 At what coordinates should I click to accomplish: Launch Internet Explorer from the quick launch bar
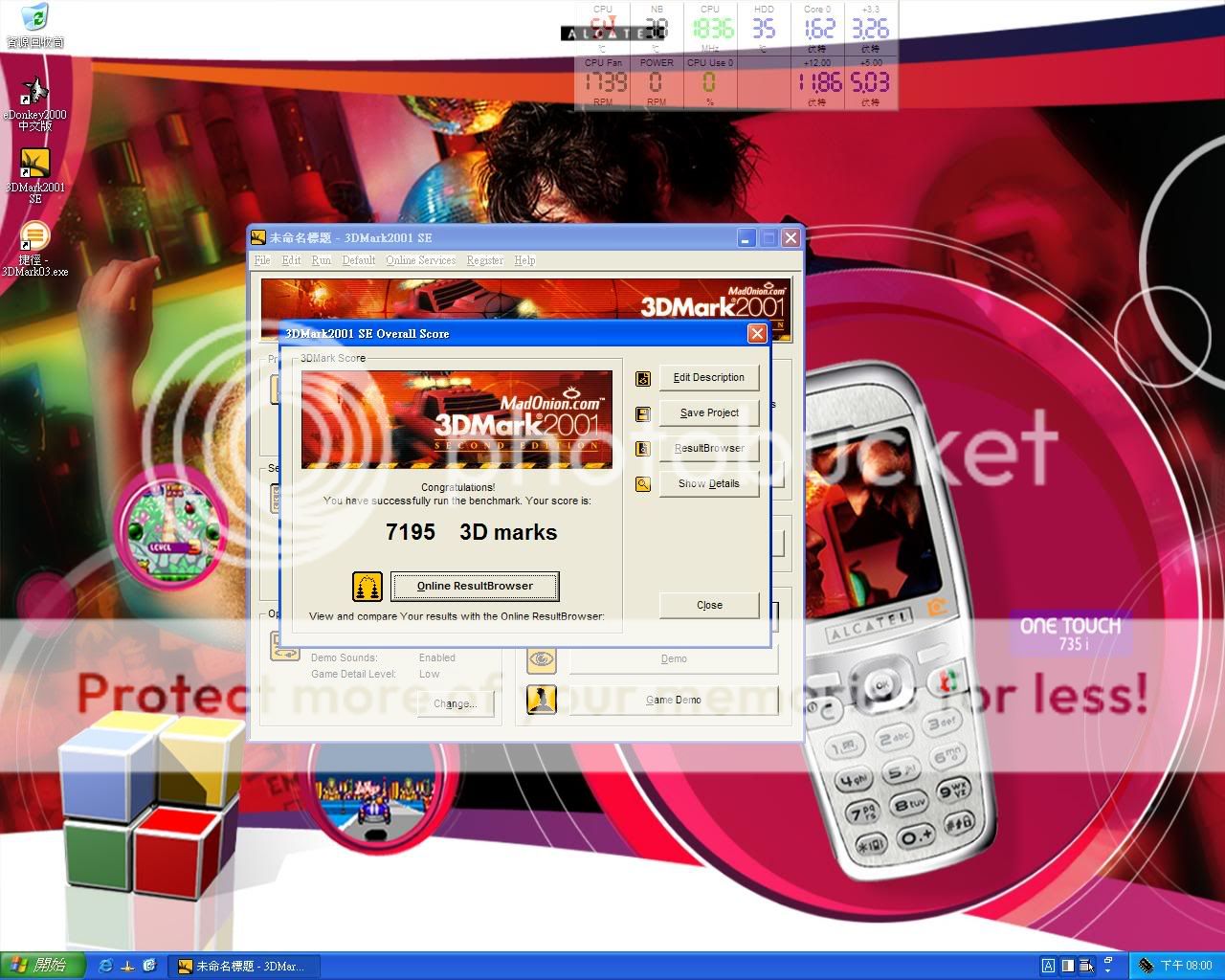pos(105,966)
